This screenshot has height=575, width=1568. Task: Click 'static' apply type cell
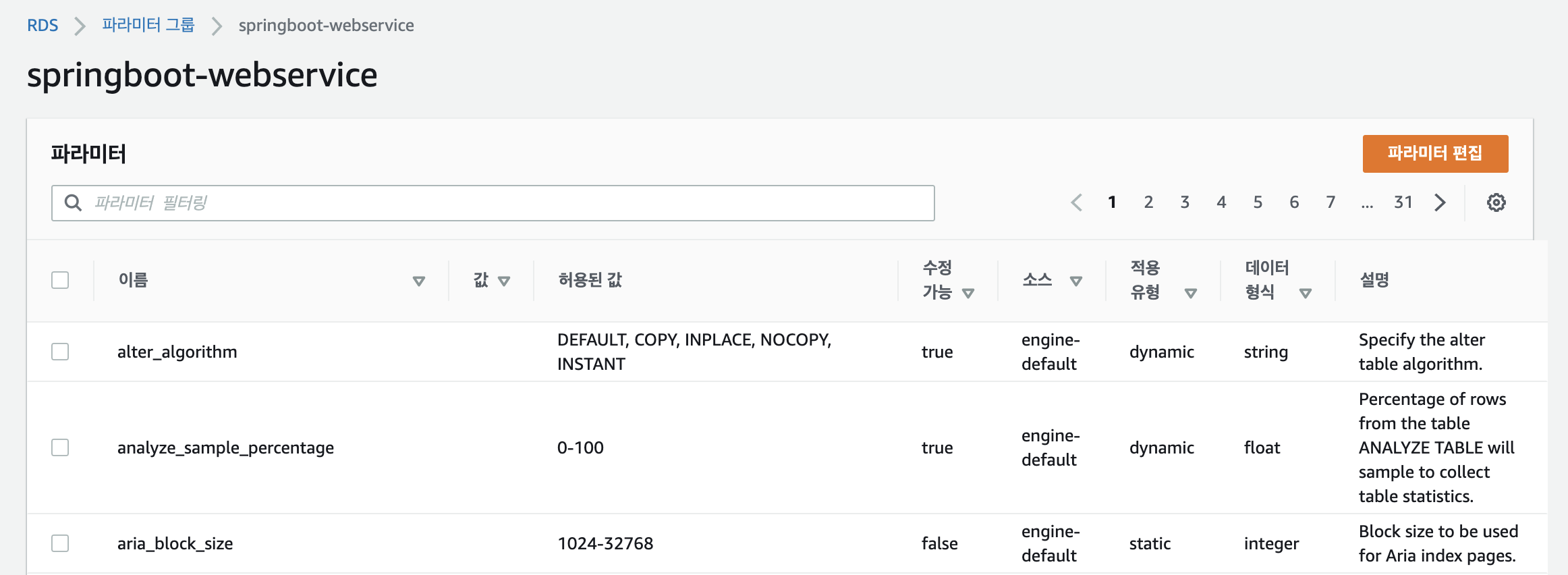(x=1150, y=544)
